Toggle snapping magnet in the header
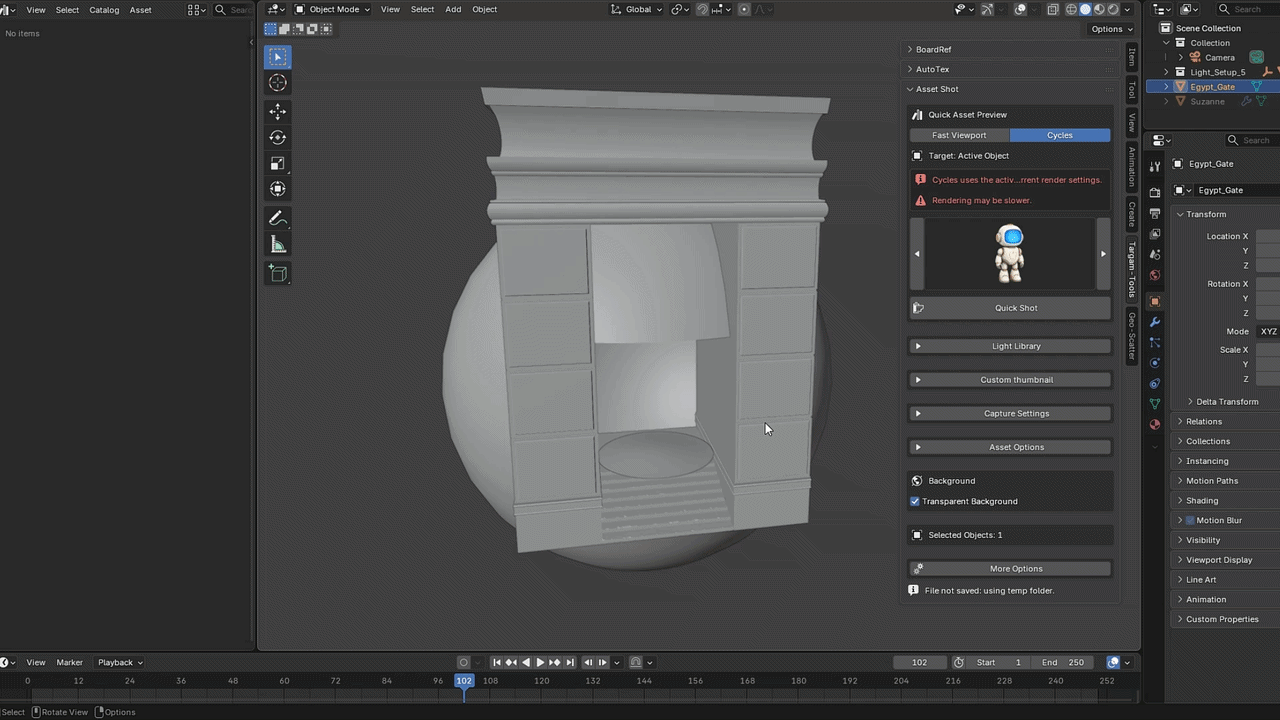This screenshot has width=1280, height=720. pyautogui.click(x=703, y=9)
